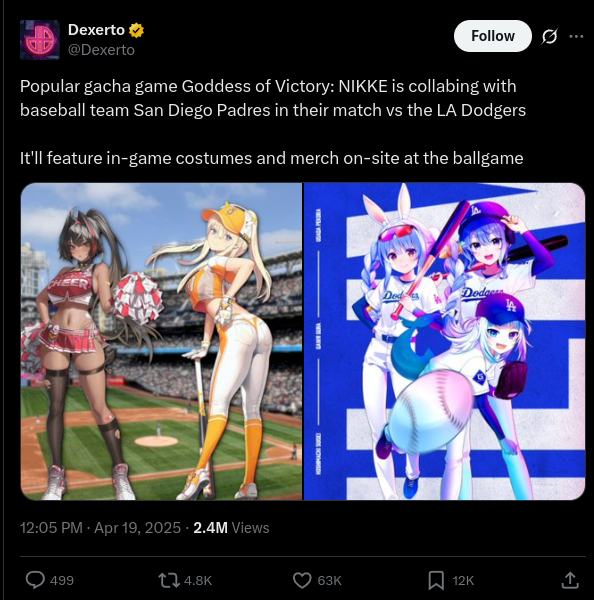This screenshot has width=594, height=600.
Task: Click the gold verified badge
Action: (x=136, y=30)
